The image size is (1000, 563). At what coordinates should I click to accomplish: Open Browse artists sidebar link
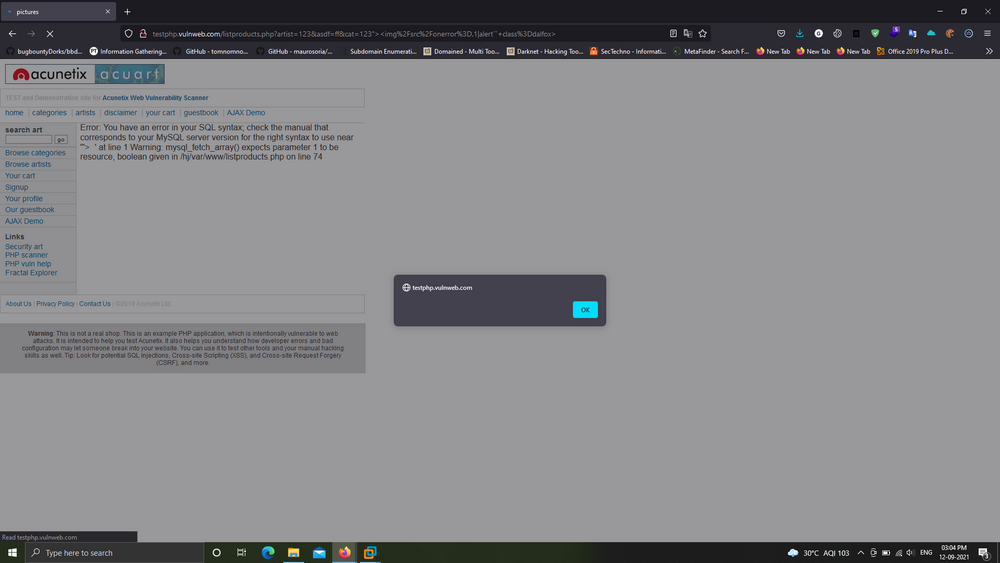point(28,165)
